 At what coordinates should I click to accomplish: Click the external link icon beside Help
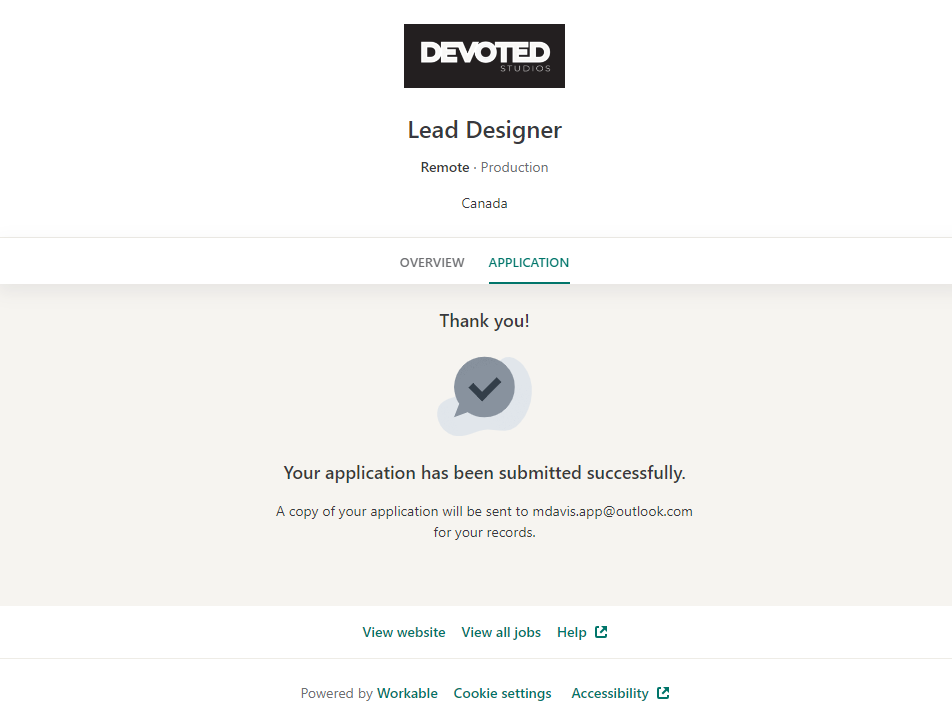601,632
